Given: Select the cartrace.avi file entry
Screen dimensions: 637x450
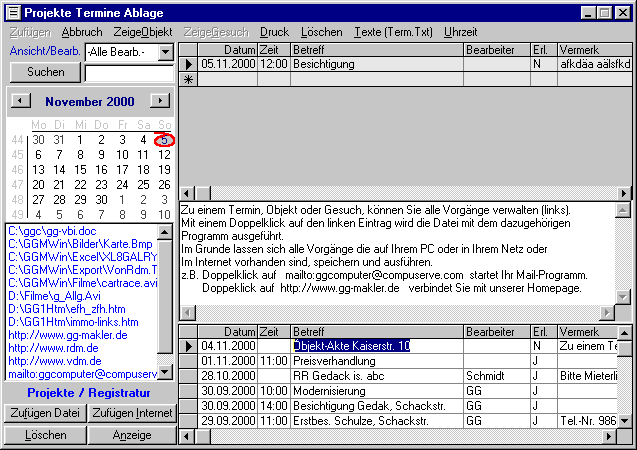Looking at the screenshot, I should (x=82, y=283).
